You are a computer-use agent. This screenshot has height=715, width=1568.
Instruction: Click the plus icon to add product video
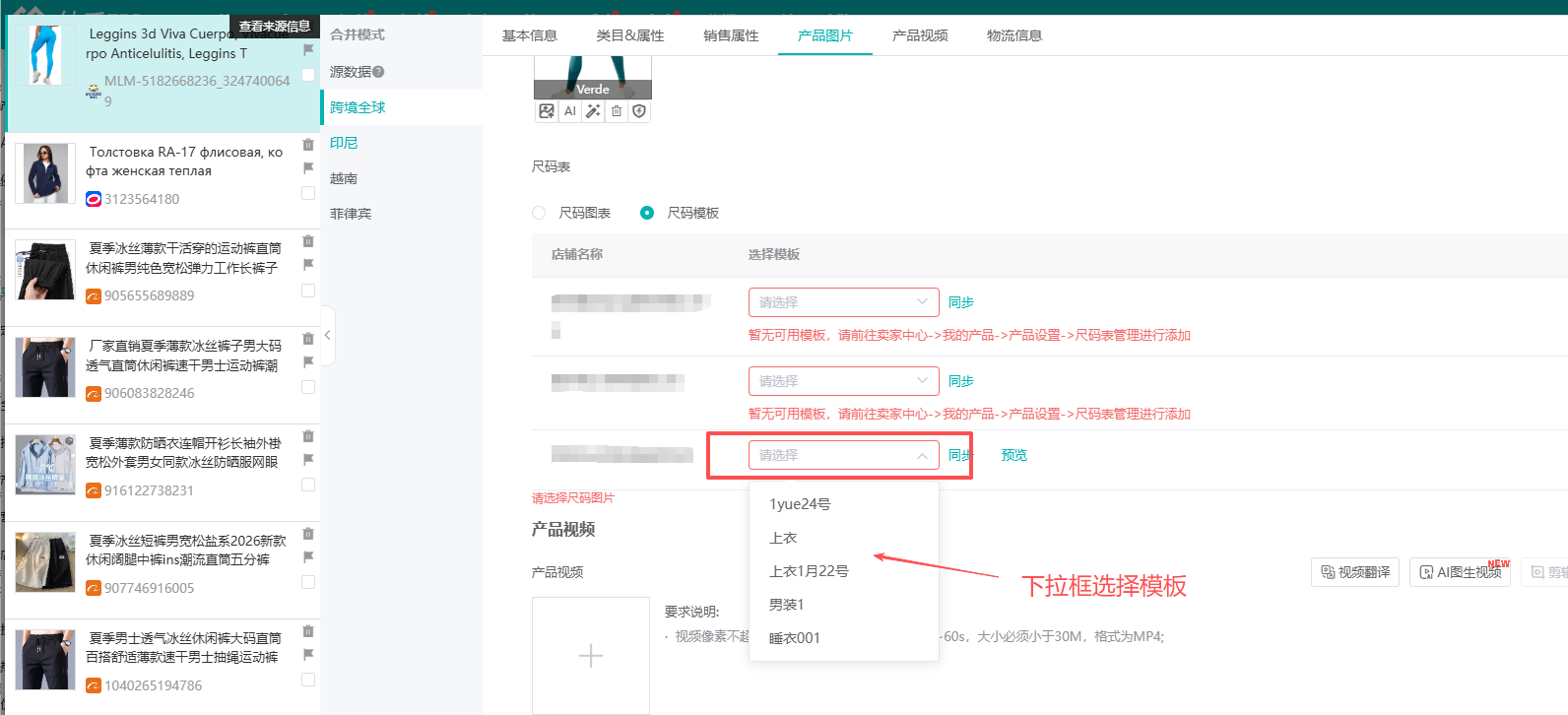click(591, 656)
